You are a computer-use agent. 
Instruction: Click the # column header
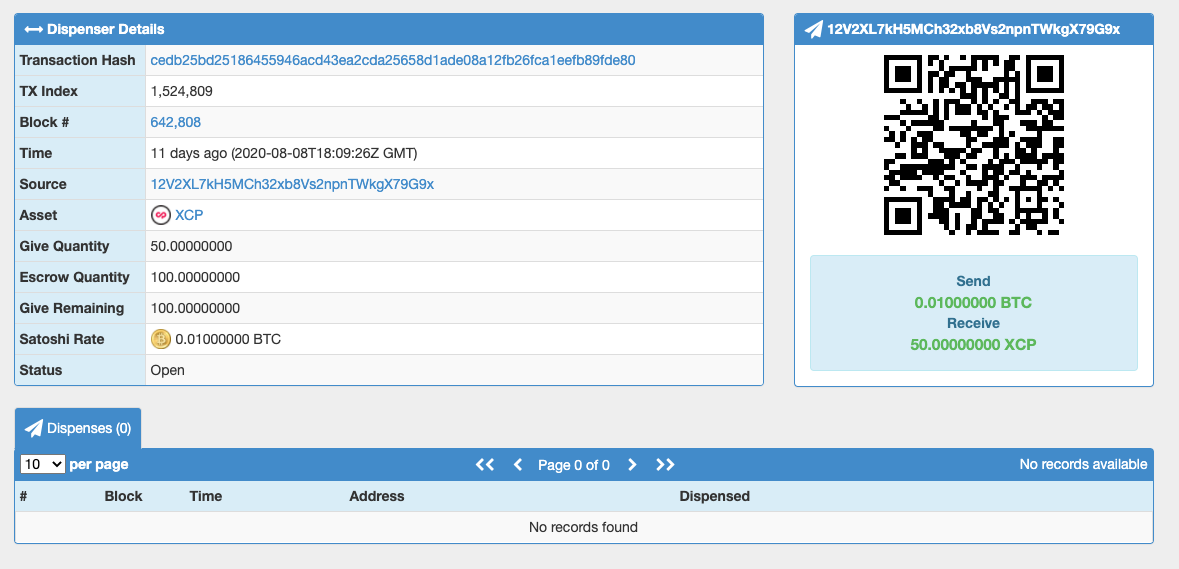coord(23,496)
